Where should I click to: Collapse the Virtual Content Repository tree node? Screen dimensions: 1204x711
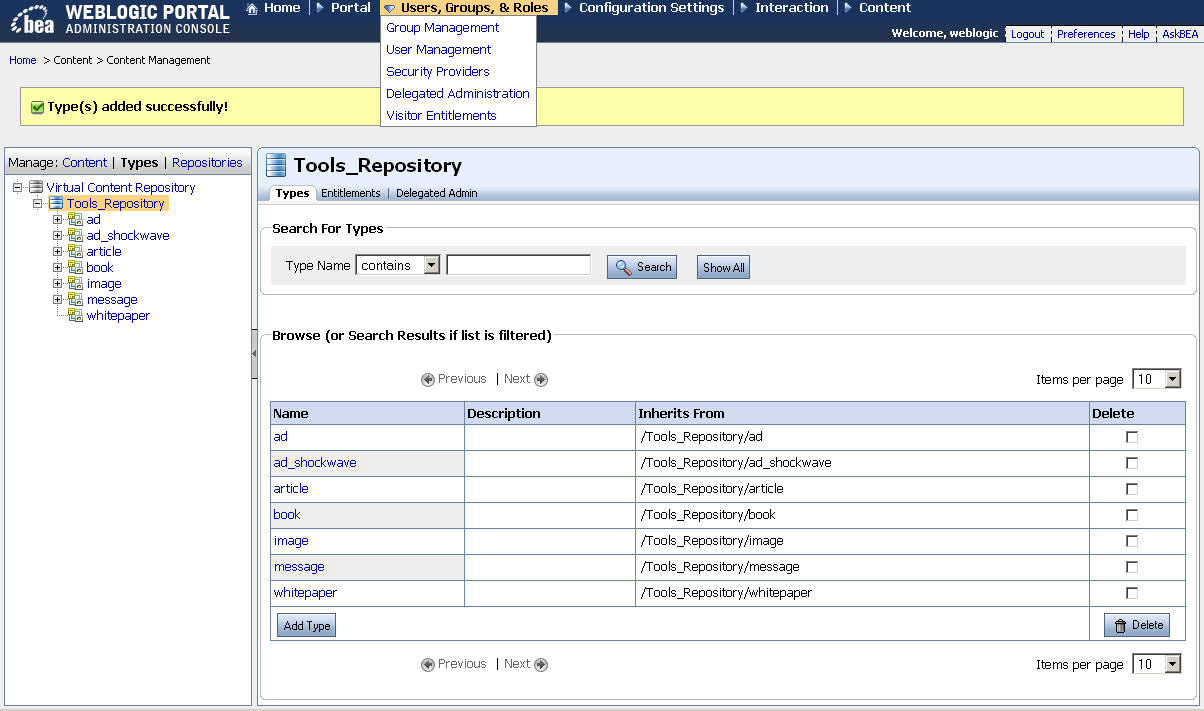(18, 187)
